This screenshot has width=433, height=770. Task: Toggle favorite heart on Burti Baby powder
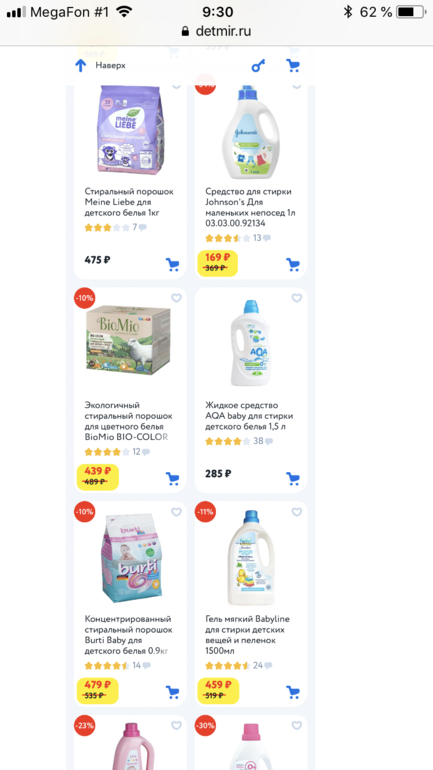(176, 512)
